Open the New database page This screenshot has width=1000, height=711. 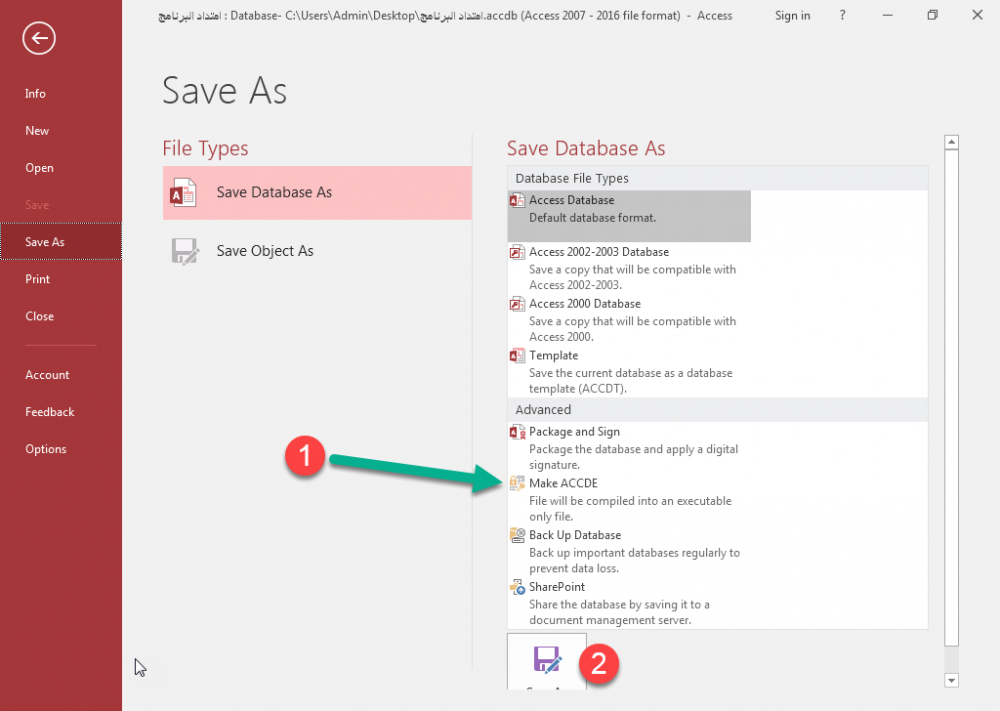point(61,131)
